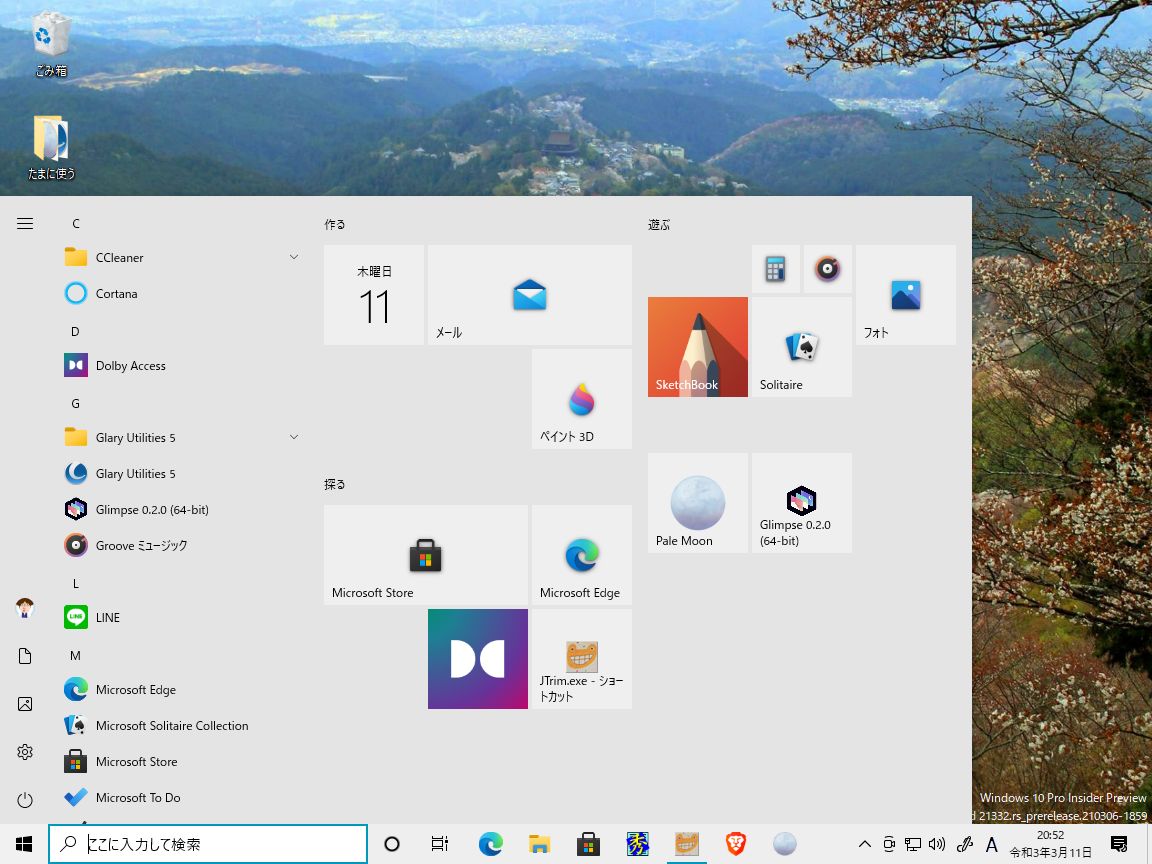
Task: Open the clock and date flyout
Action: pyautogui.click(x=1051, y=844)
